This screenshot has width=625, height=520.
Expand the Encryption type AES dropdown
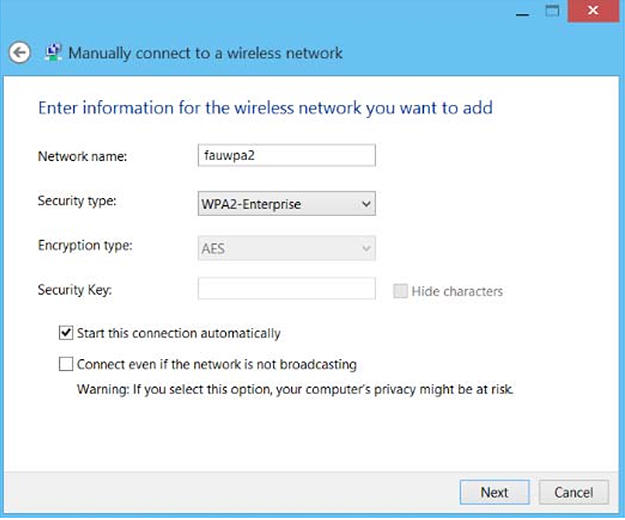(x=286, y=247)
